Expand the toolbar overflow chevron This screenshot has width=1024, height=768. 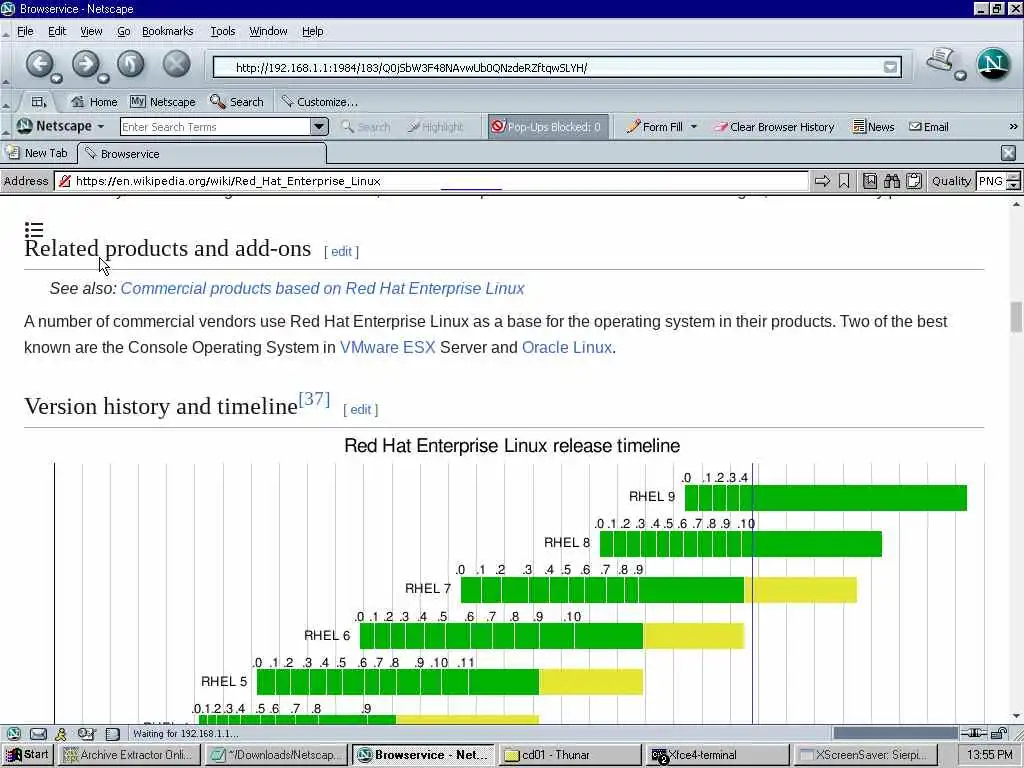point(1013,127)
